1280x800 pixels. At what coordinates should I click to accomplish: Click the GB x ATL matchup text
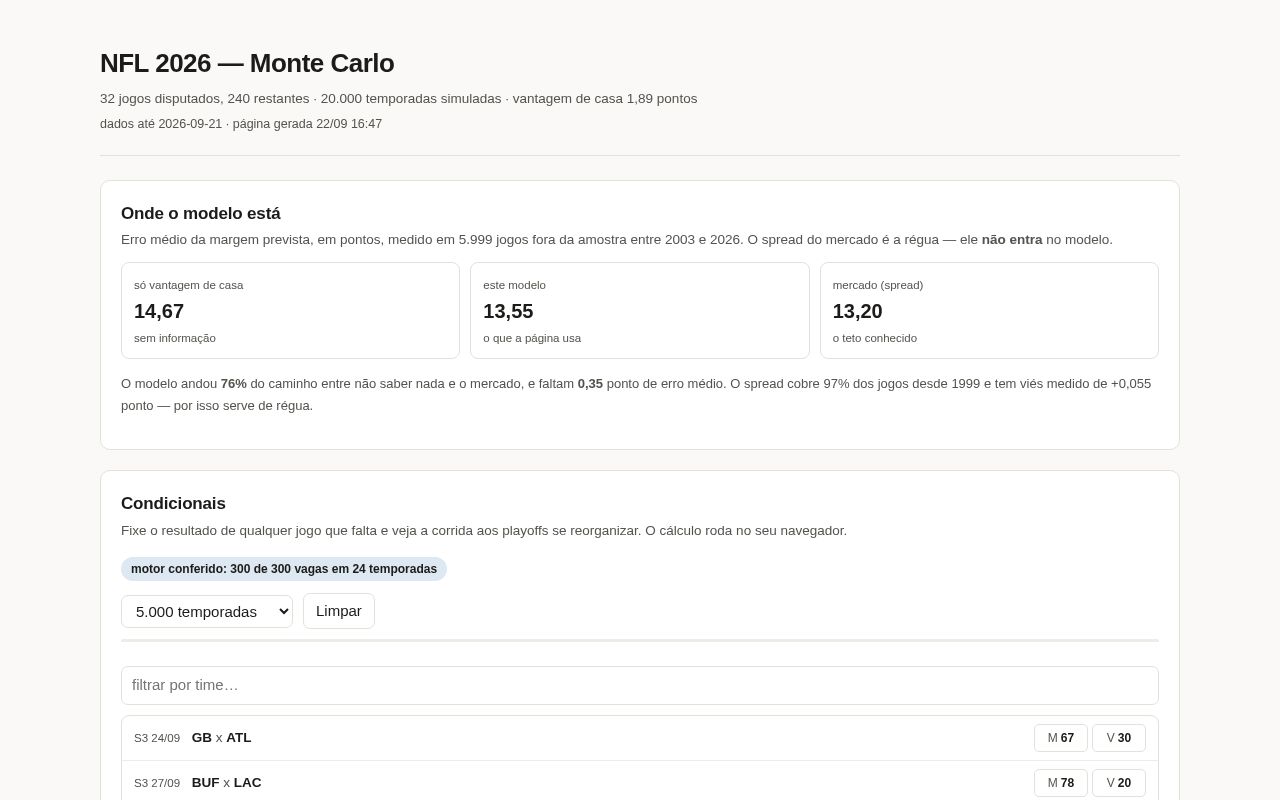pyautogui.click(x=221, y=738)
